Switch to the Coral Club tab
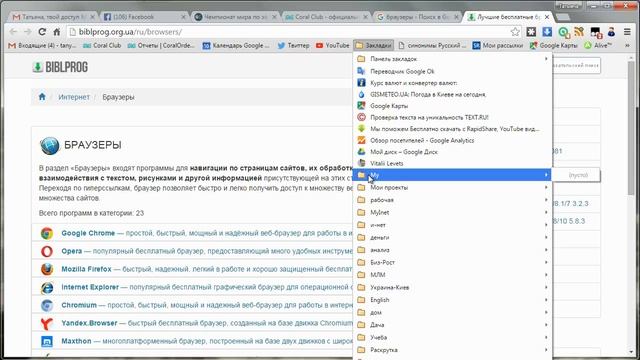Viewport: 640px width, 360px height. coord(326,17)
